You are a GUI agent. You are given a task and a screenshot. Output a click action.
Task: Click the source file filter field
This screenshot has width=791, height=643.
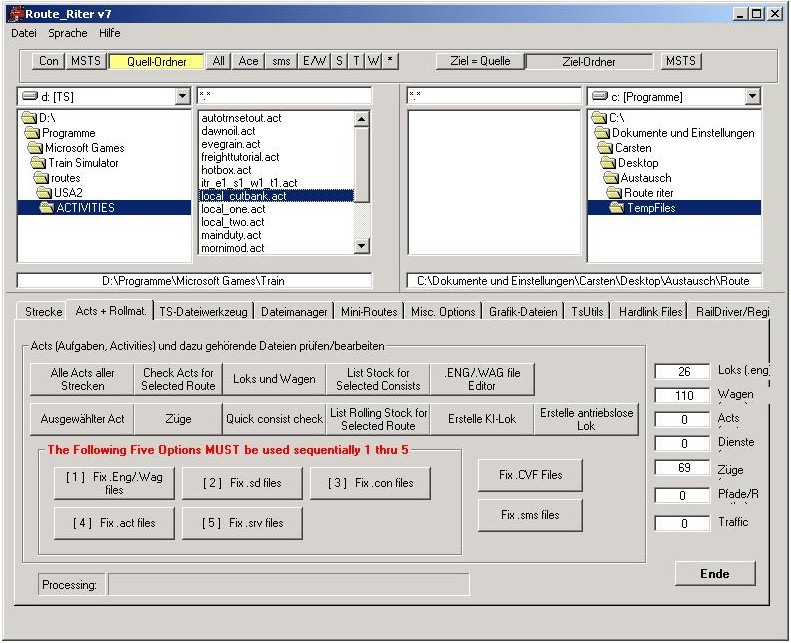coord(284,95)
